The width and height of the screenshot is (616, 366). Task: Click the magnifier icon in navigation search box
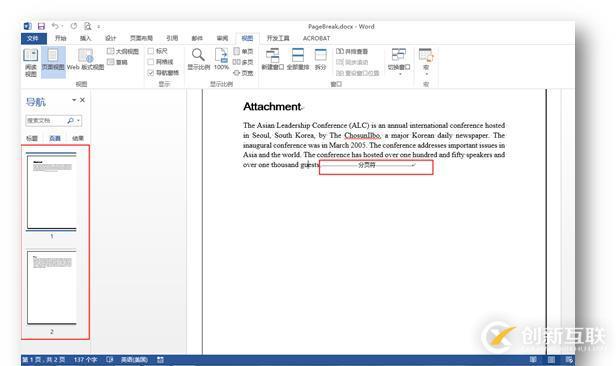(70, 121)
